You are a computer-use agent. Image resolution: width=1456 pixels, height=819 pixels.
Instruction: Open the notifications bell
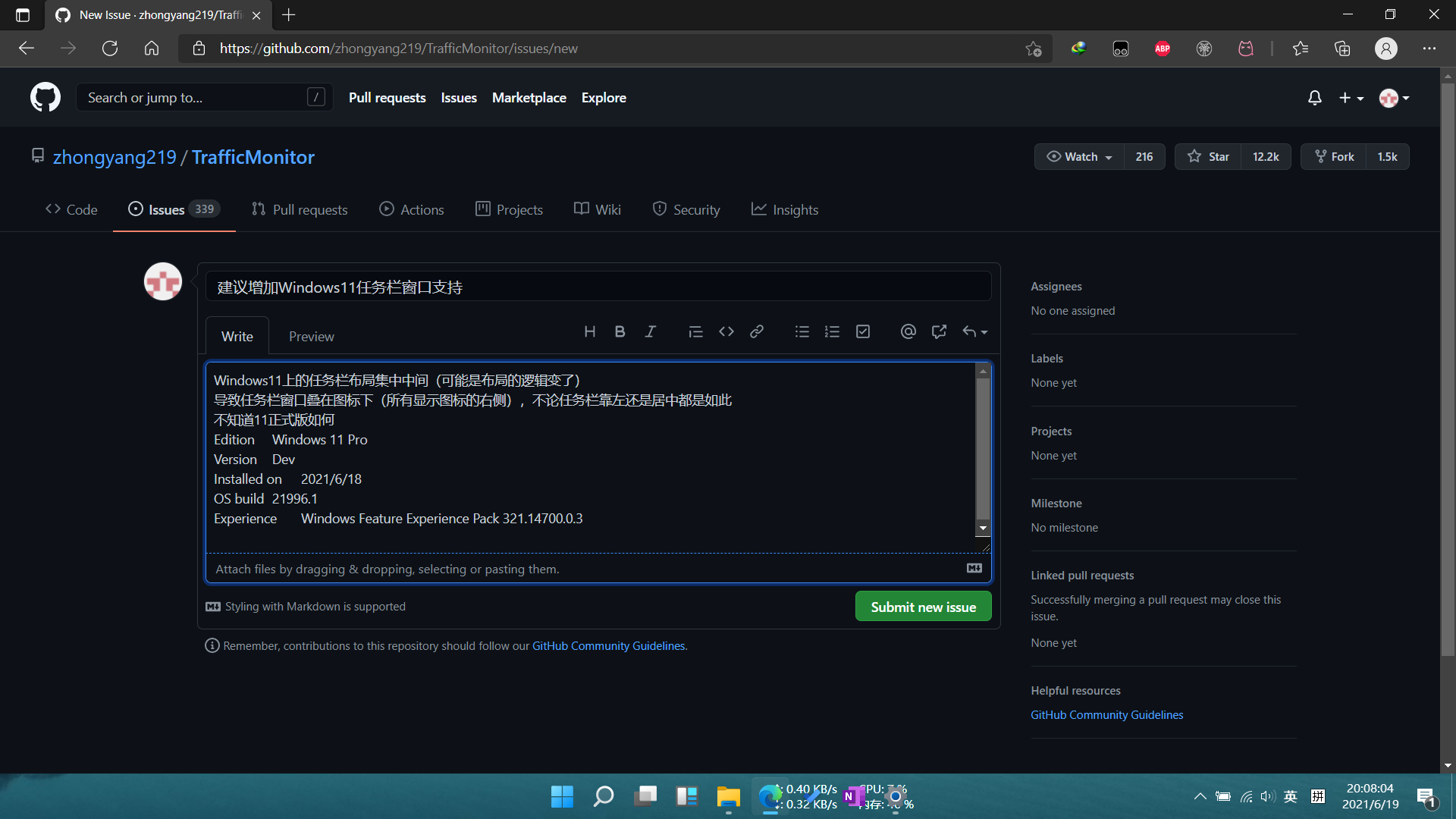coord(1314,98)
